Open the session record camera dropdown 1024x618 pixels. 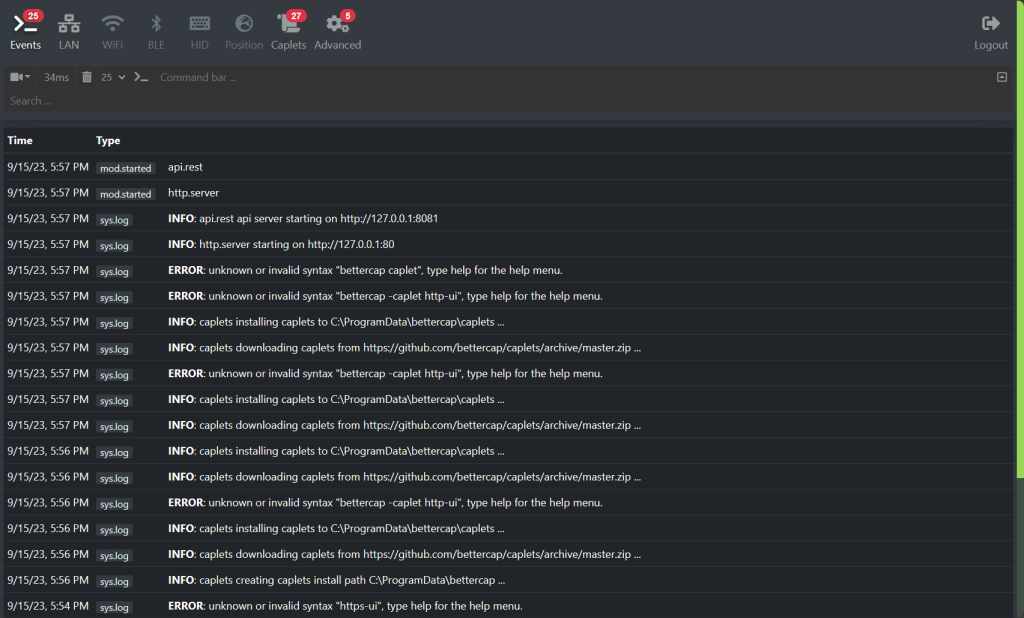(x=20, y=77)
